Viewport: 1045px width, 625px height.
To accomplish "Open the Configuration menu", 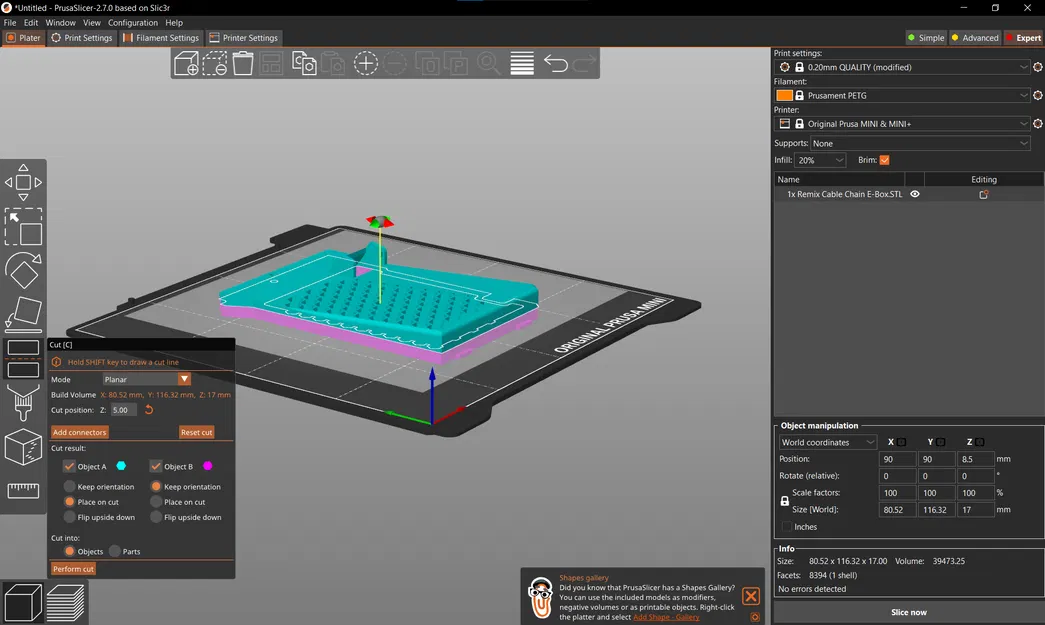I will coord(132,22).
